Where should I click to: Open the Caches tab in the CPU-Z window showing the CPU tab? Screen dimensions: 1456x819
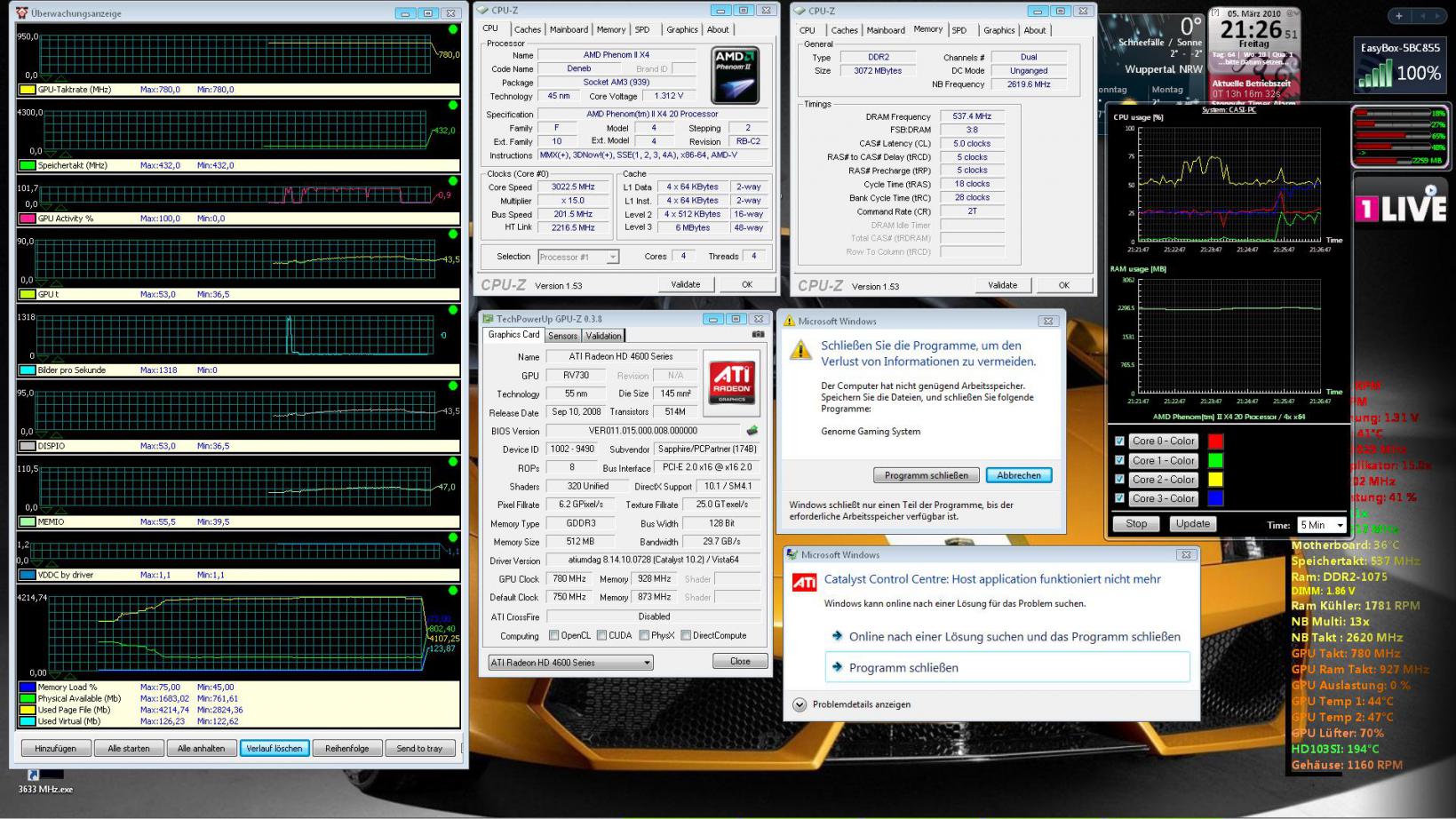[x=527, y=29]
